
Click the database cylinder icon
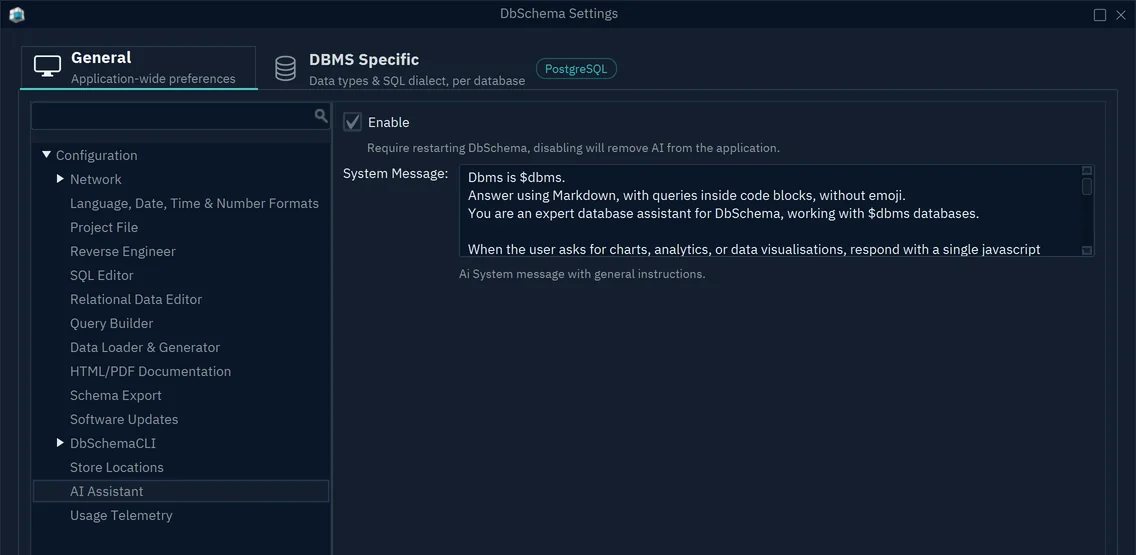tap(285, 68)
